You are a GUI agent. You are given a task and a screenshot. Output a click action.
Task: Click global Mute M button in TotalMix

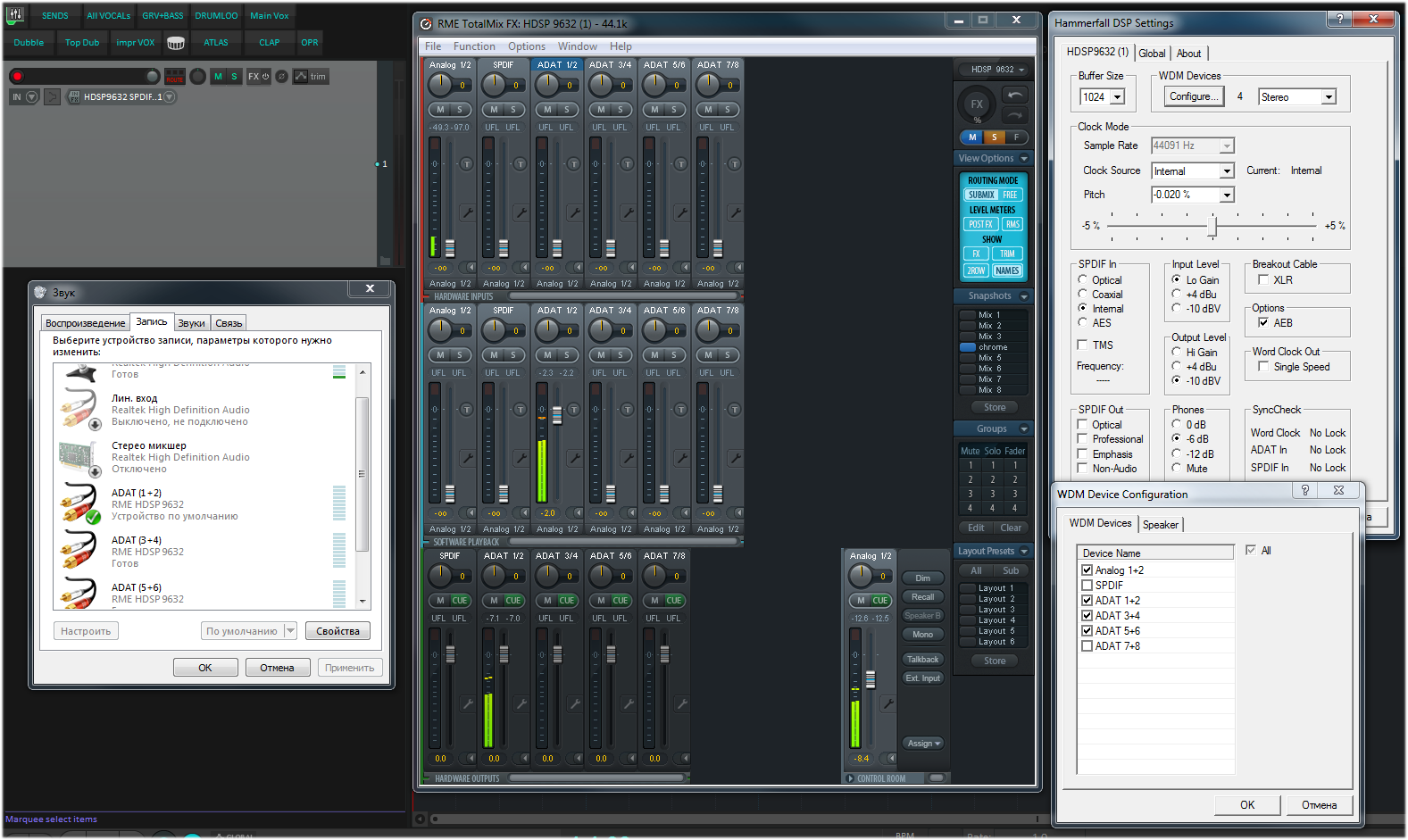coord(972,137)
